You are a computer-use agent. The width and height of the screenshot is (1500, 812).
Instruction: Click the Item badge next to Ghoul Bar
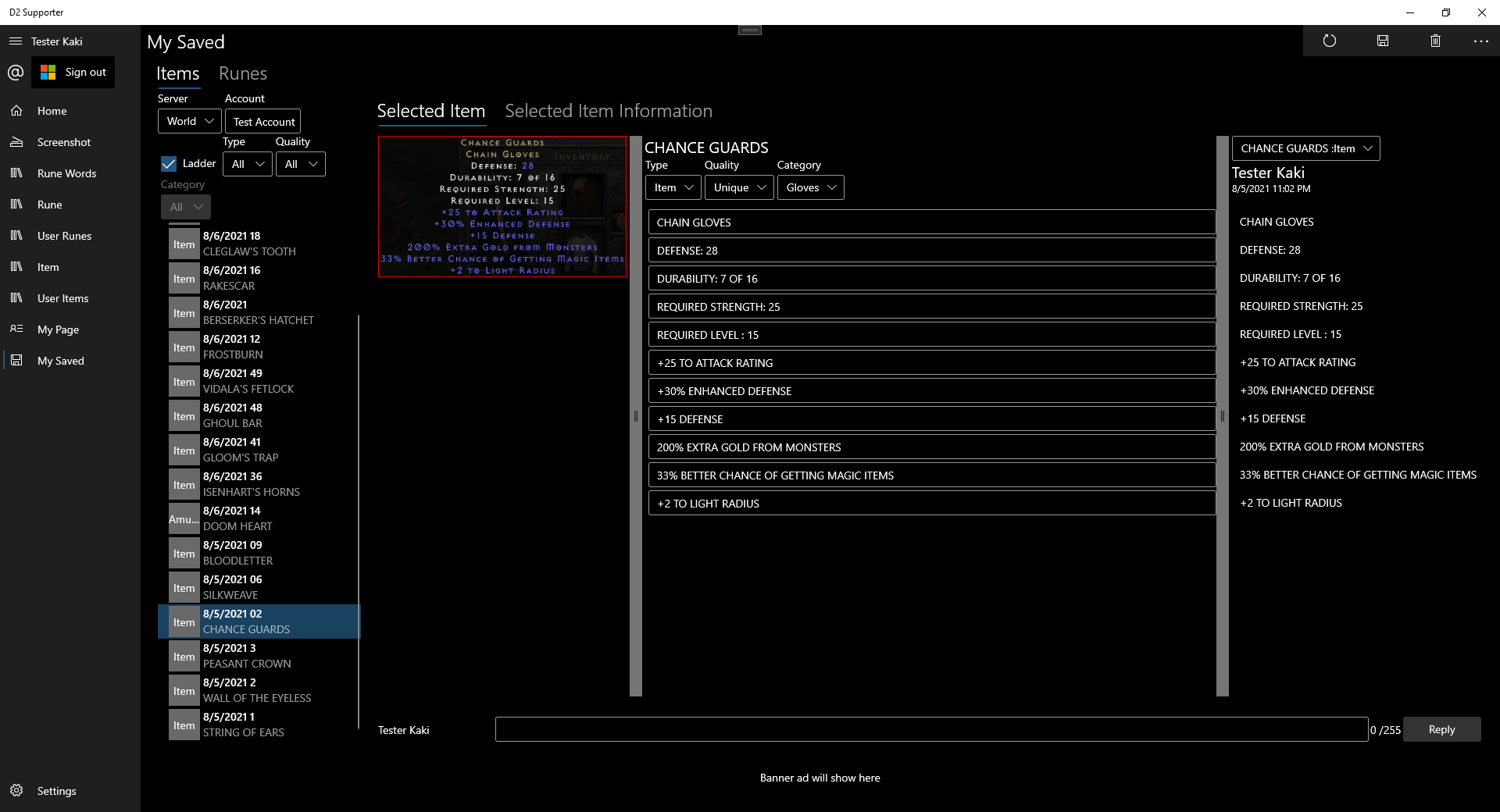pyautogui.click(x=184, y=416)
